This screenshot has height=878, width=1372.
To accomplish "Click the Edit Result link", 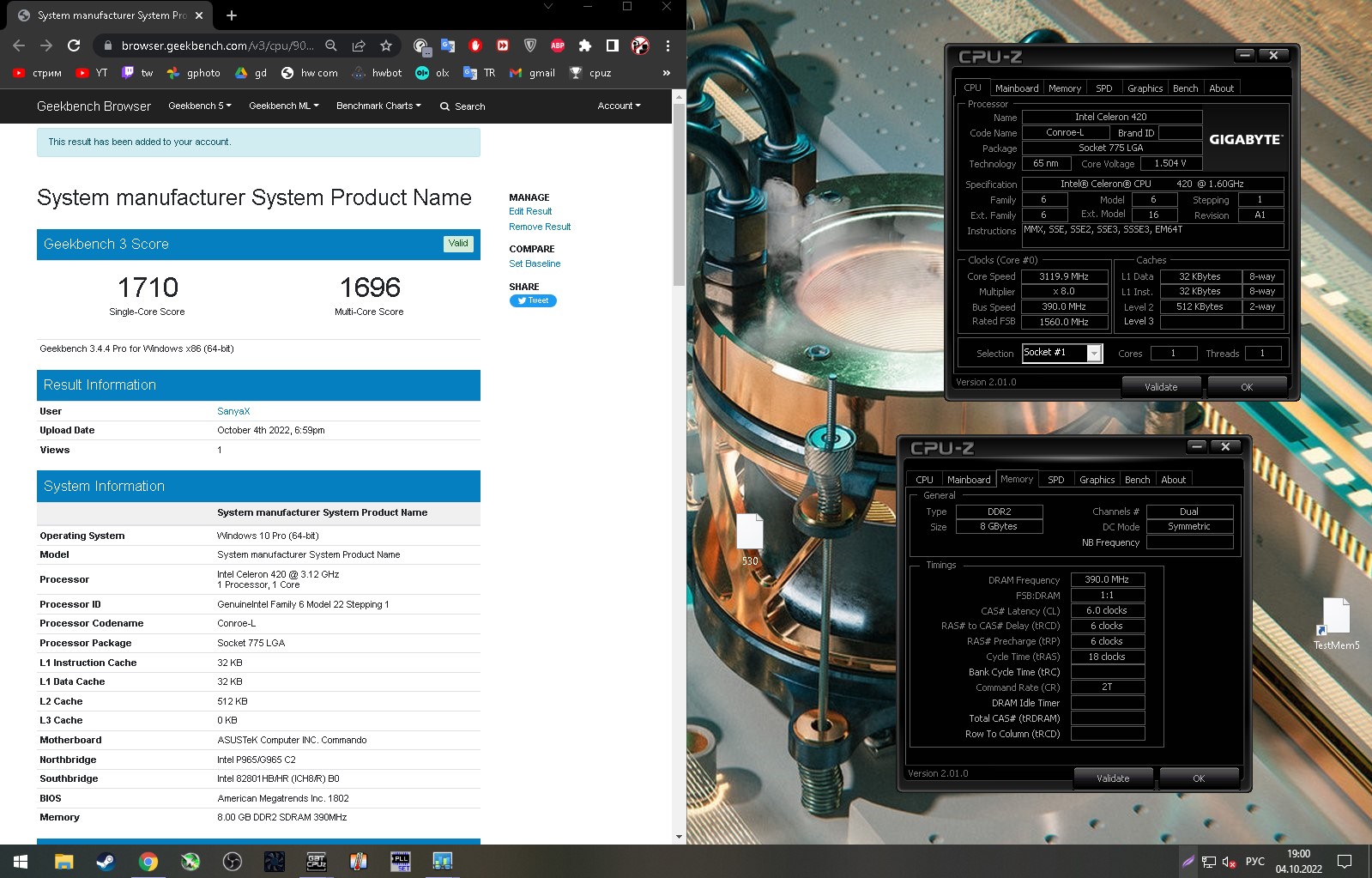I will point(530,211).
